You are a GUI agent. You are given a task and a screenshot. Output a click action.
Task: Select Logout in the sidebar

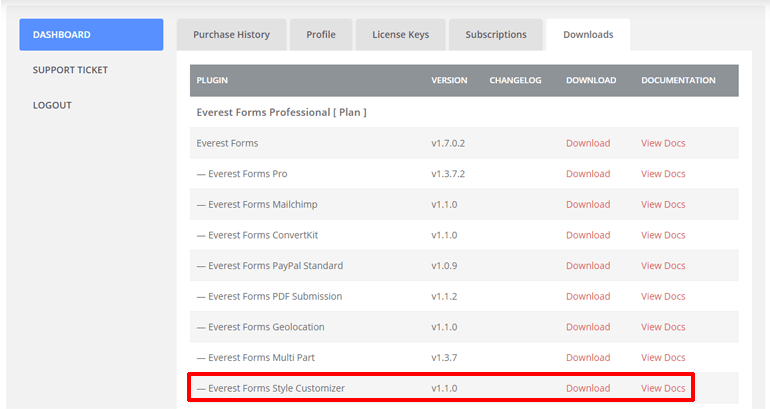(52, 106)
